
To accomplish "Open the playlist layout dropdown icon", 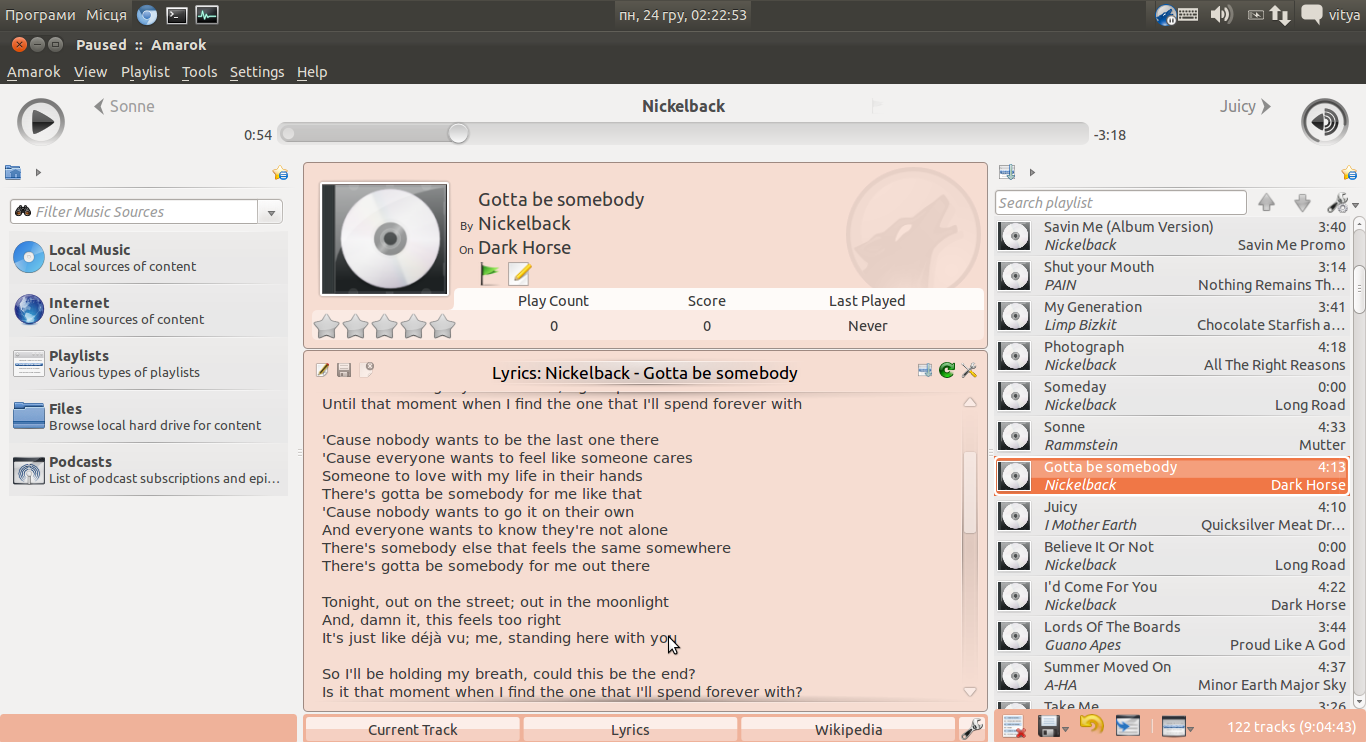I will pos(1178,727).
